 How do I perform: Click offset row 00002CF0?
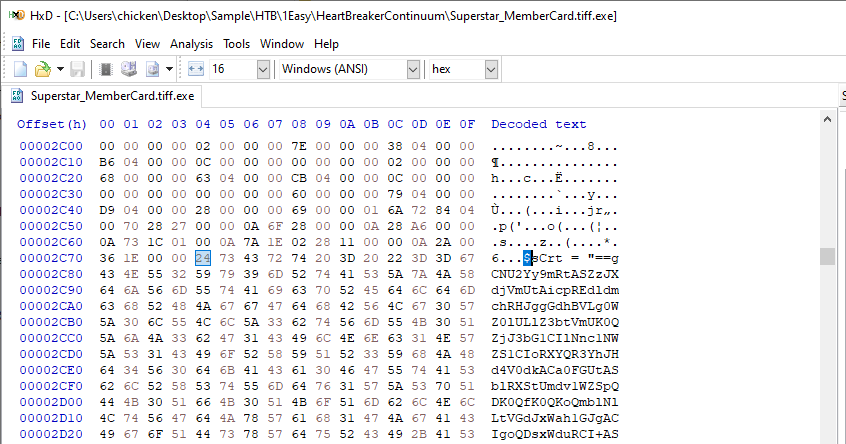click(51, 386)
